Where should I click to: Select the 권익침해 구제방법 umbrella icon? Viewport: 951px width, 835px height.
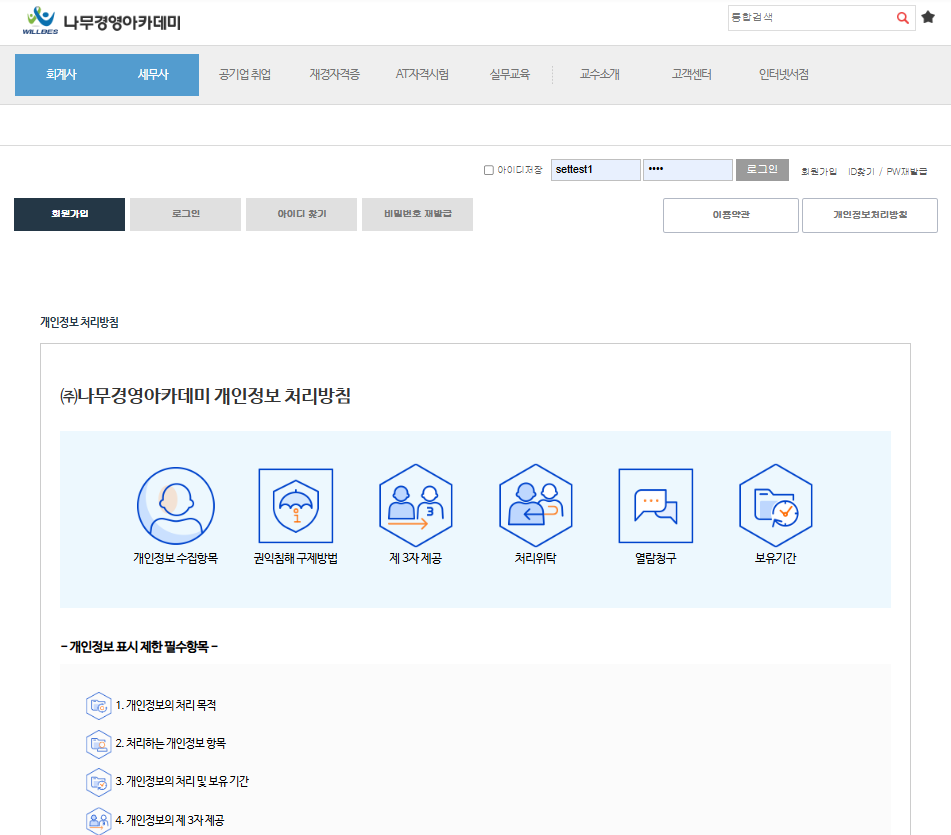[x=295, y=506]
